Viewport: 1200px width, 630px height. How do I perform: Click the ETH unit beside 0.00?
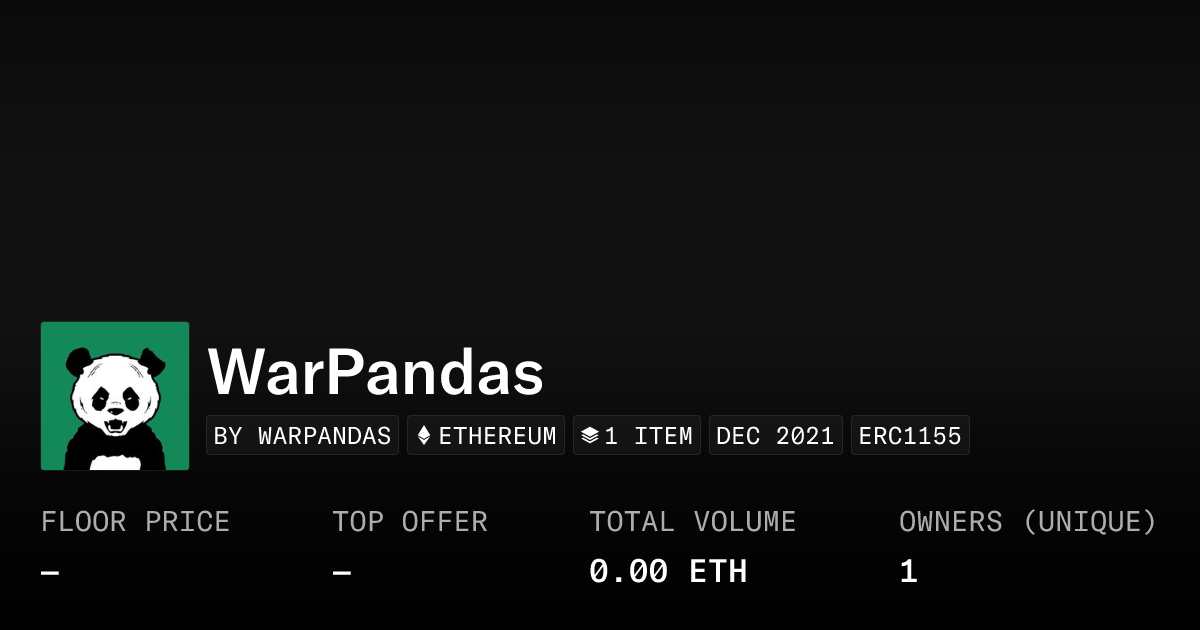tap(718, 572)
